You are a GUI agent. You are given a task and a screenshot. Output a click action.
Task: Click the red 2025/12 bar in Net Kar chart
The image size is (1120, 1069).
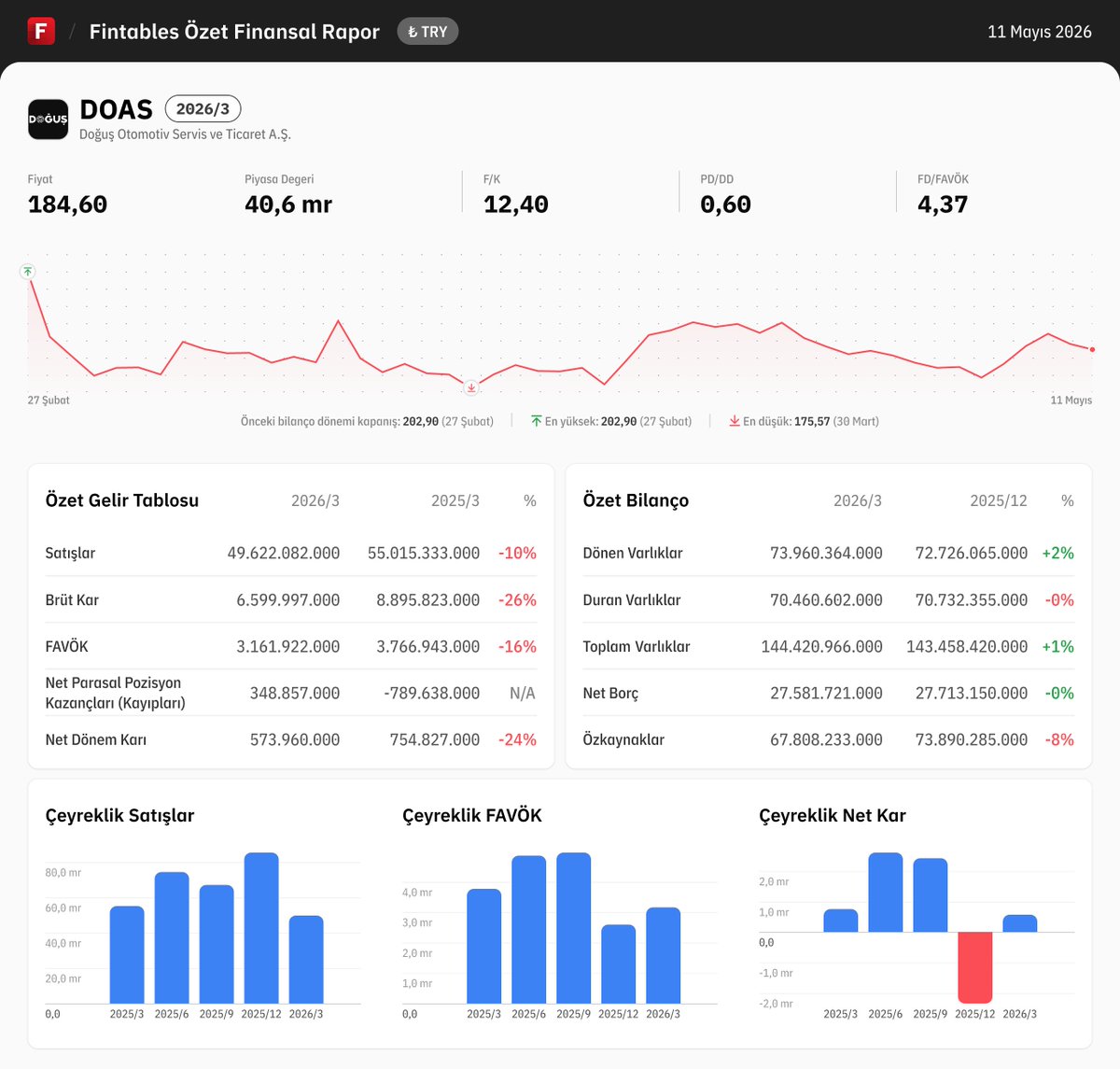coord(975,967)
